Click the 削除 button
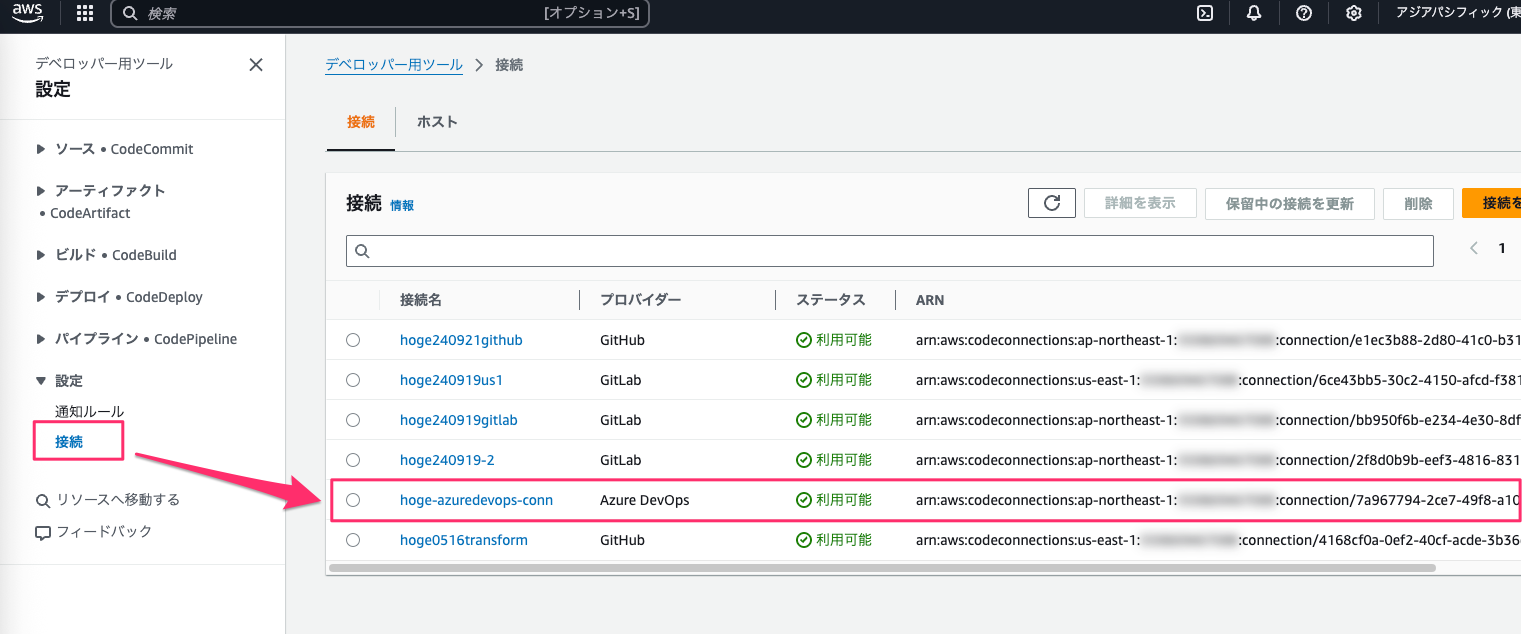The image size is (1522, 634). [1418, 203]
